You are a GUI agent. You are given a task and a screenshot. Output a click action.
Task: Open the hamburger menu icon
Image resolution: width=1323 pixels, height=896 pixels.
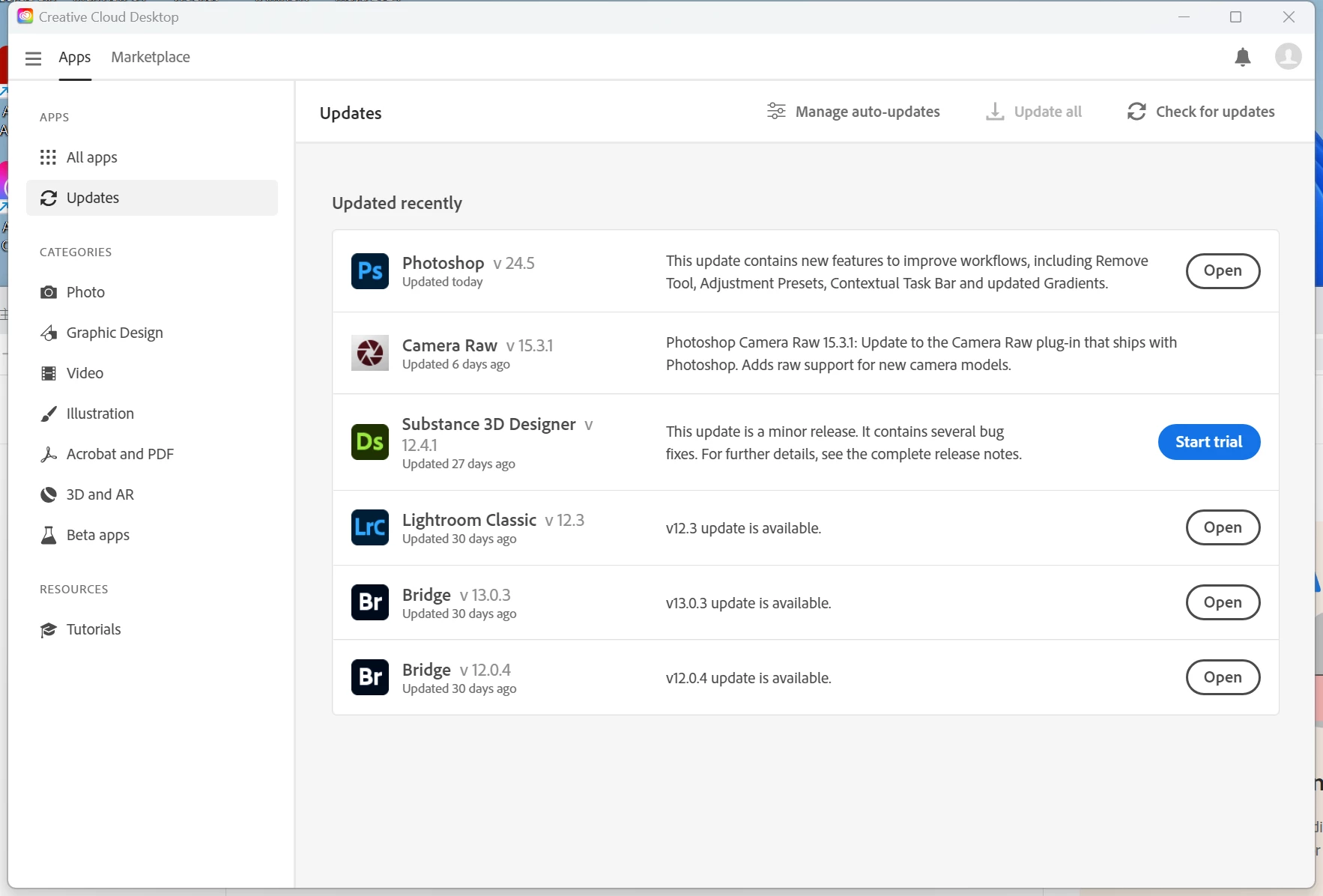pos(33,58)
